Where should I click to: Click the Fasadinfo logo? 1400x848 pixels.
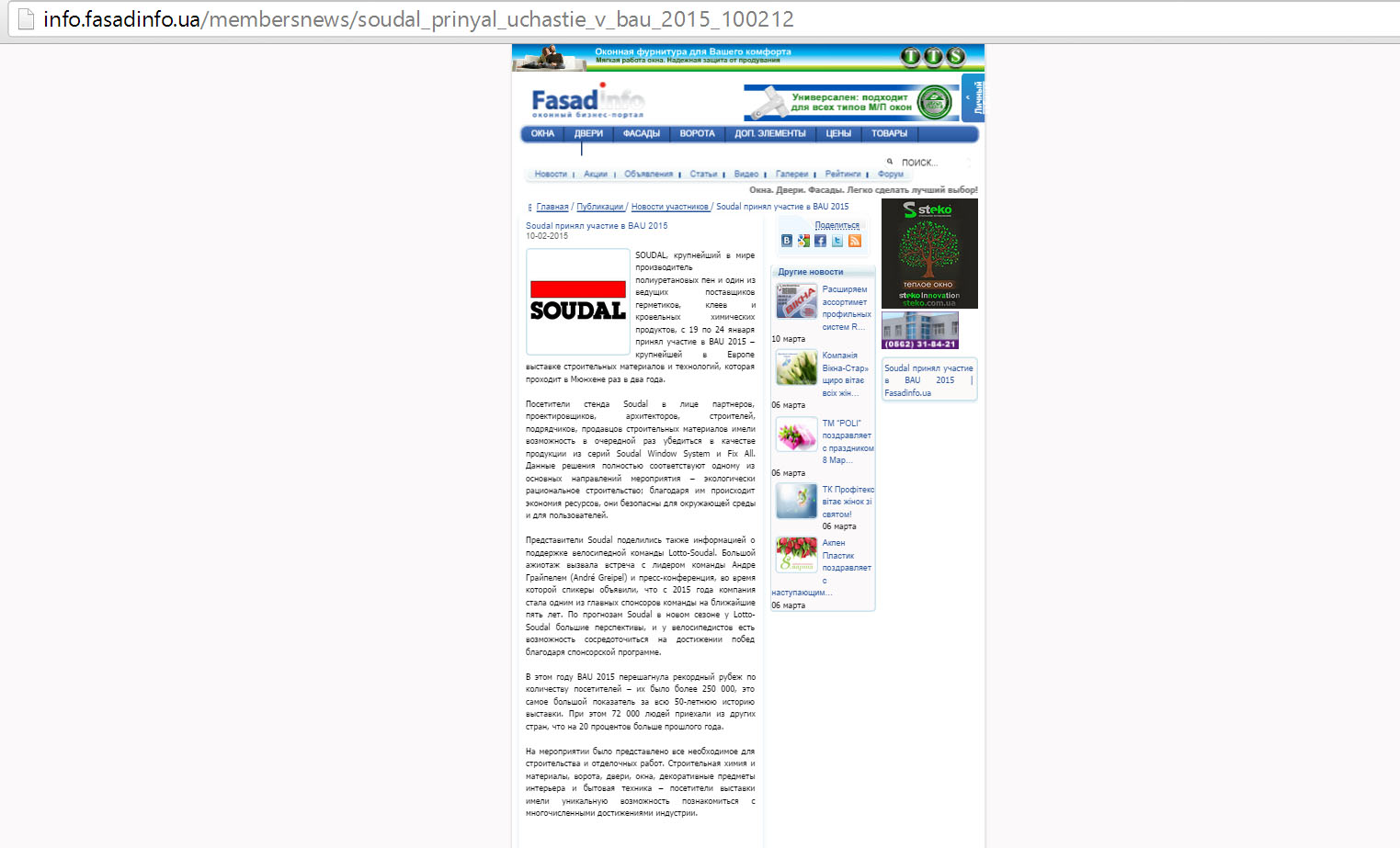587,101
